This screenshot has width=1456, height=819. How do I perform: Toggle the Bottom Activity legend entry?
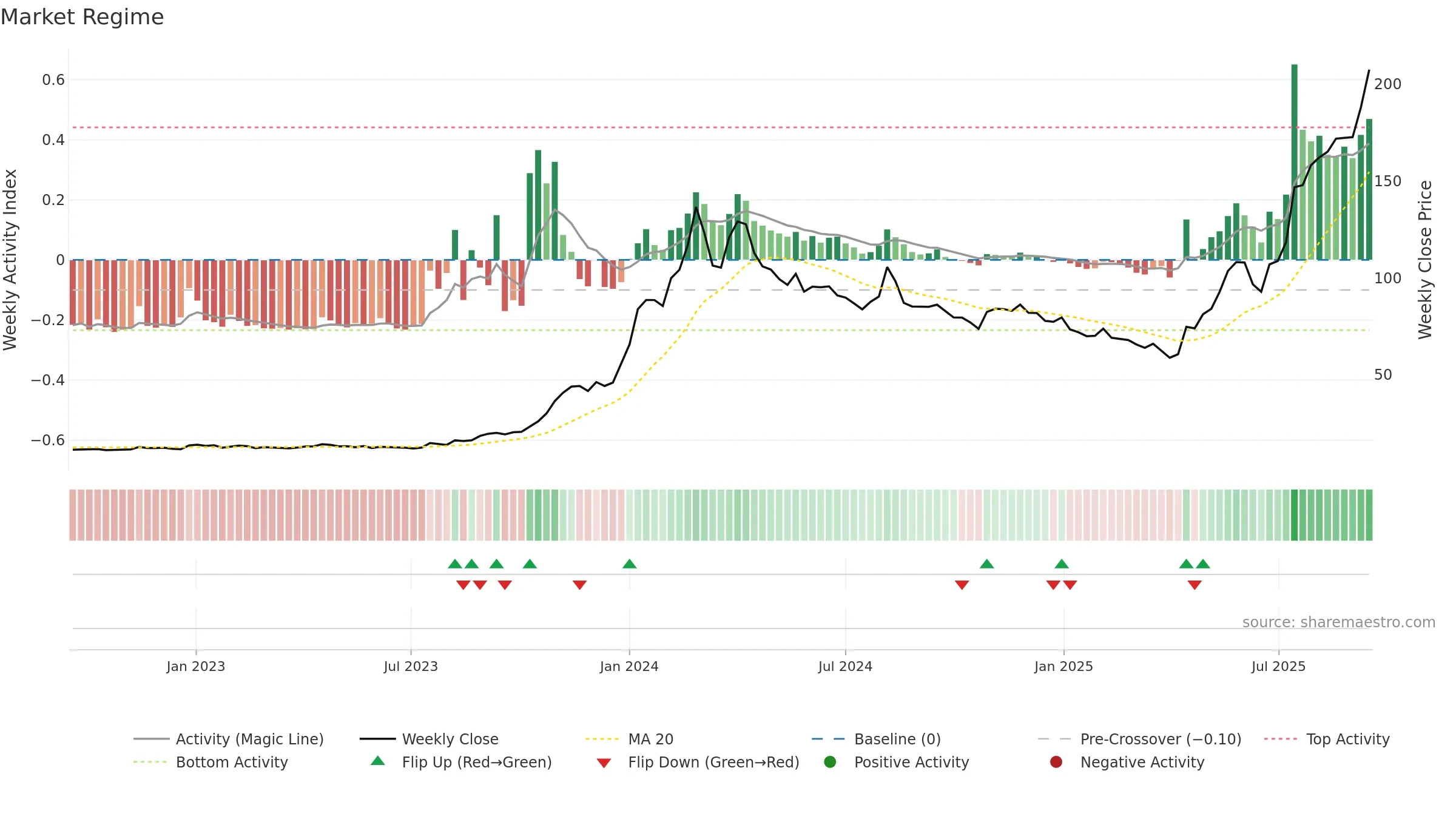[x=211, y=762]
